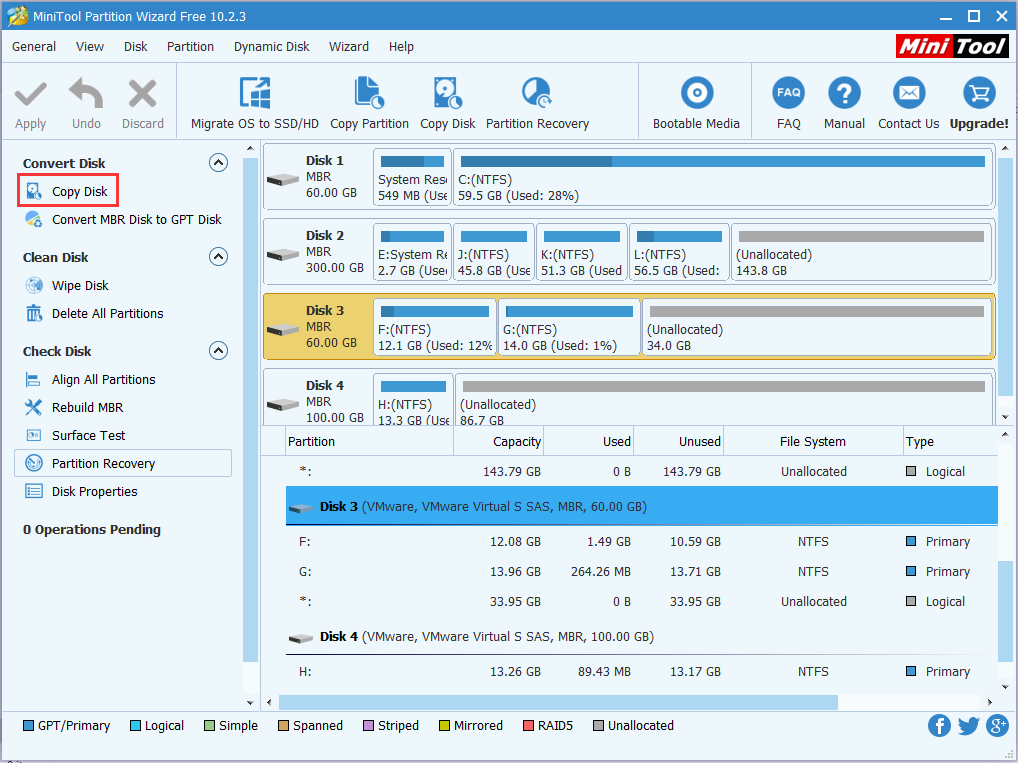Launch Migrate OS to SSD/HD tool
1018x763 pixels.
254,105
